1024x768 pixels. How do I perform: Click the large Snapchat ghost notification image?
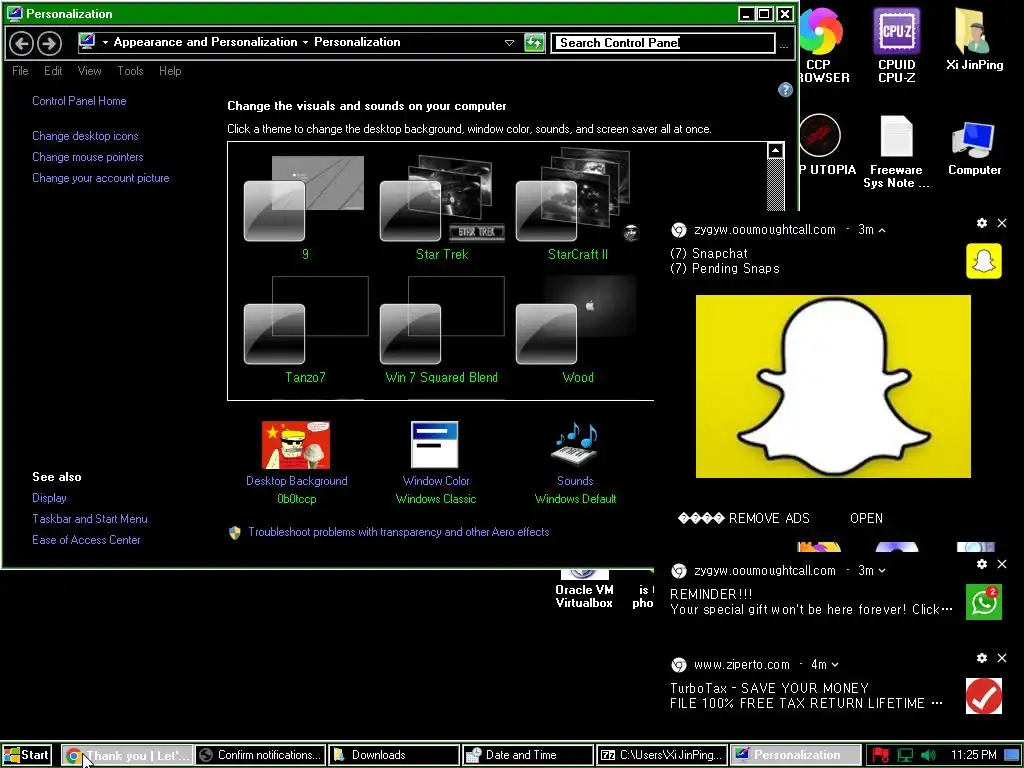(833, 386)
